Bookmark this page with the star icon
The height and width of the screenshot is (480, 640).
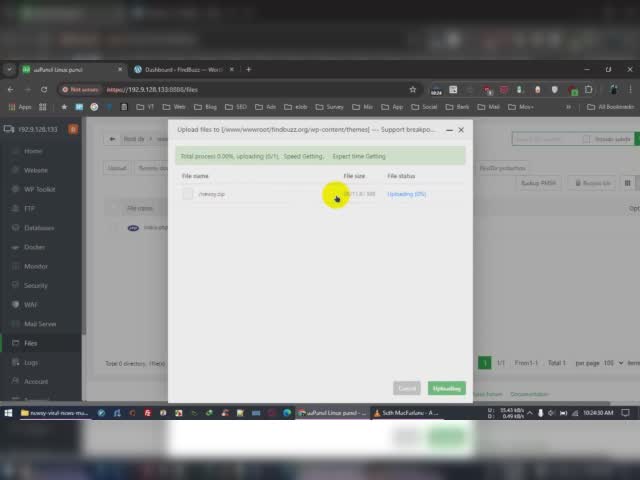point(413,89)
